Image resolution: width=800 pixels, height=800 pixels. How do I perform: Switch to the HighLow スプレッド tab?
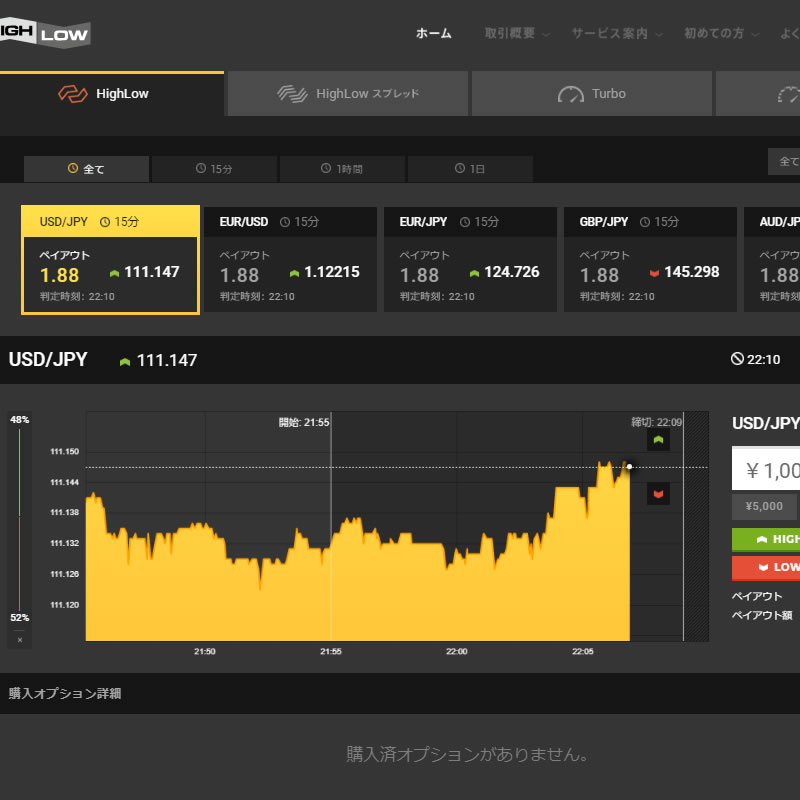click(x=348, y=94)
